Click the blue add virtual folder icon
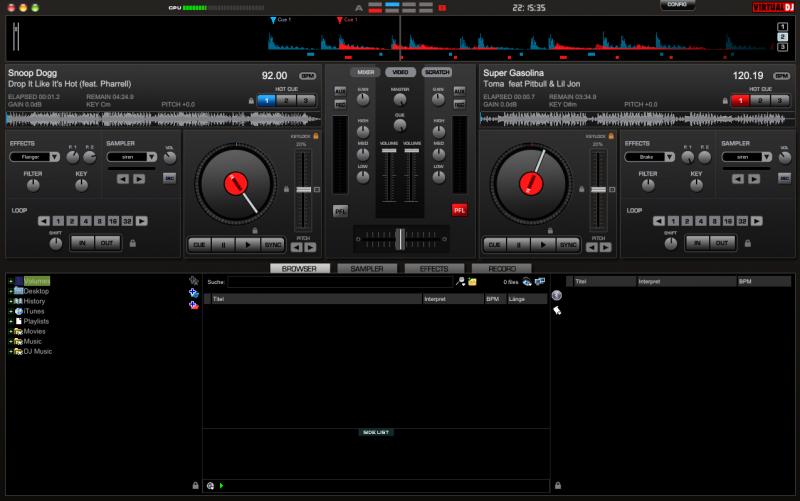This screenshot has width=800, height=501. point(193,293)
